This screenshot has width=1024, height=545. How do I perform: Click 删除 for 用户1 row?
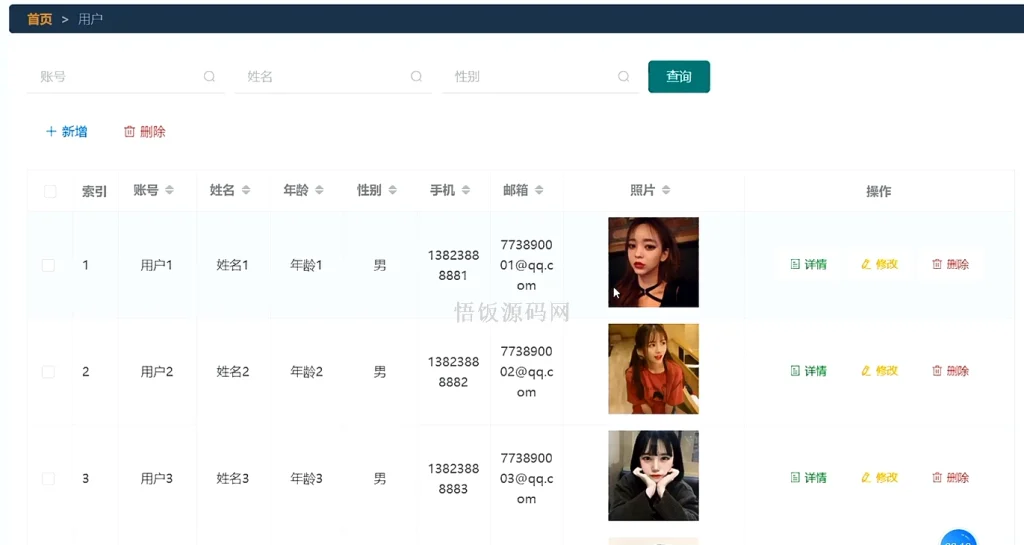(x=950, y=264)
